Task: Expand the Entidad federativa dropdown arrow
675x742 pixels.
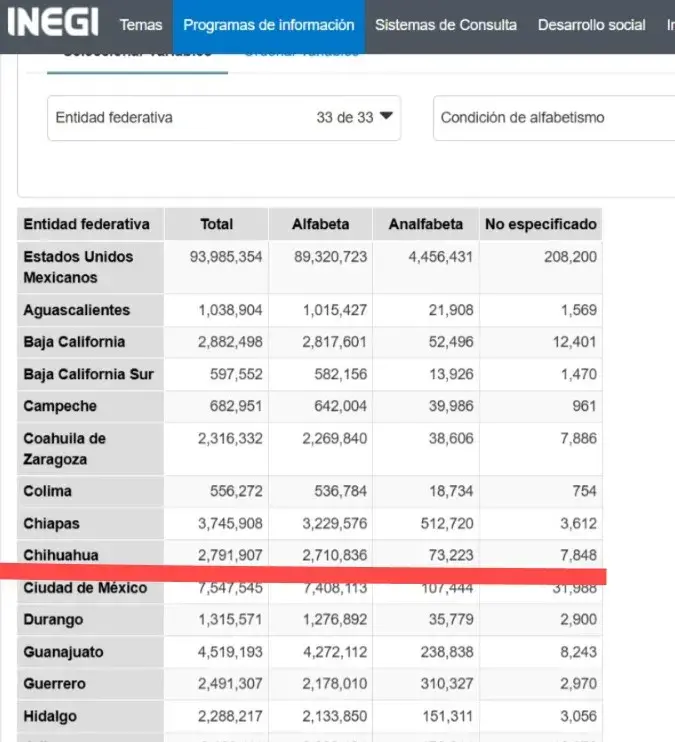Action: 387,117
